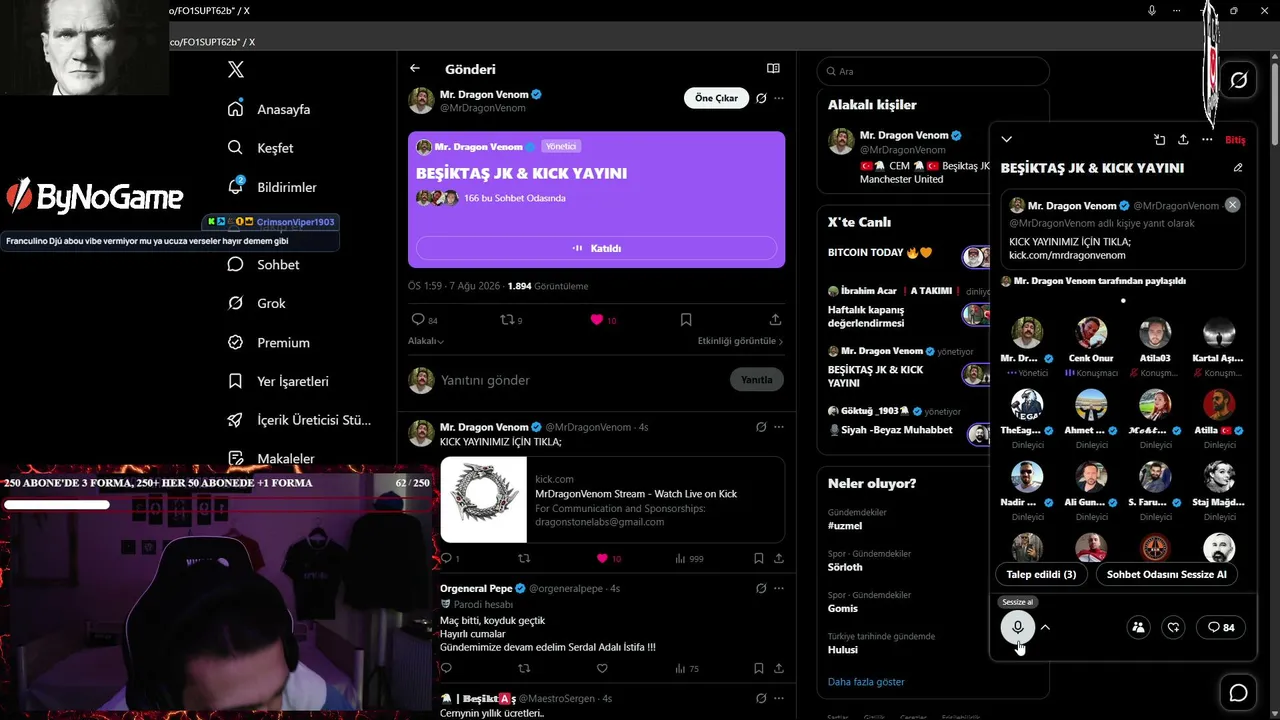
Task: Open the floating chat messages button
Action: coord(1238,692)
